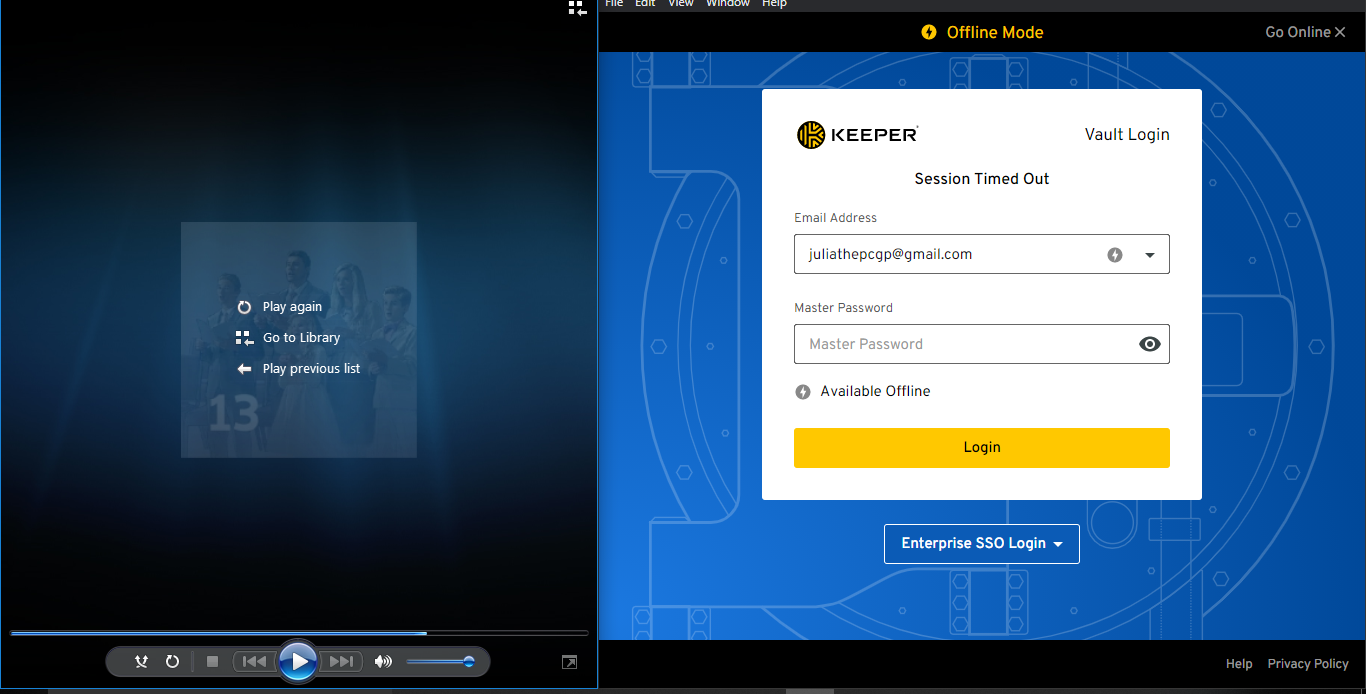Click the media player volume slider
Image resolution: width=1366 pixels, height=694 pixels.
coord(440,661)
